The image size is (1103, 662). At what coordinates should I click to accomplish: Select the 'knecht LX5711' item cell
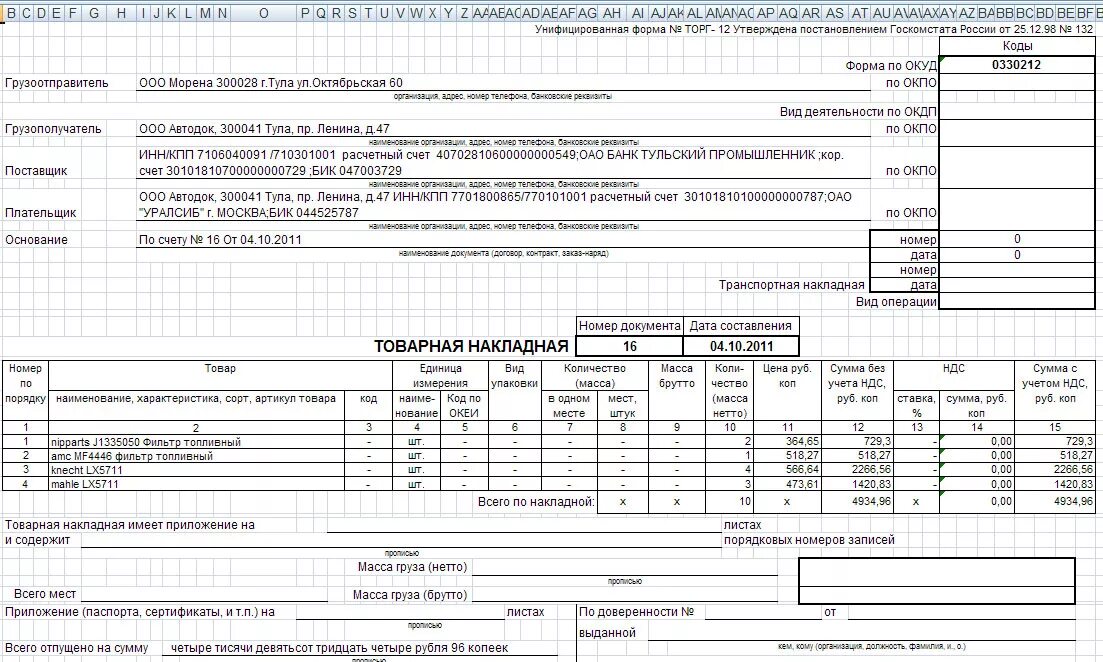(196, 470)
